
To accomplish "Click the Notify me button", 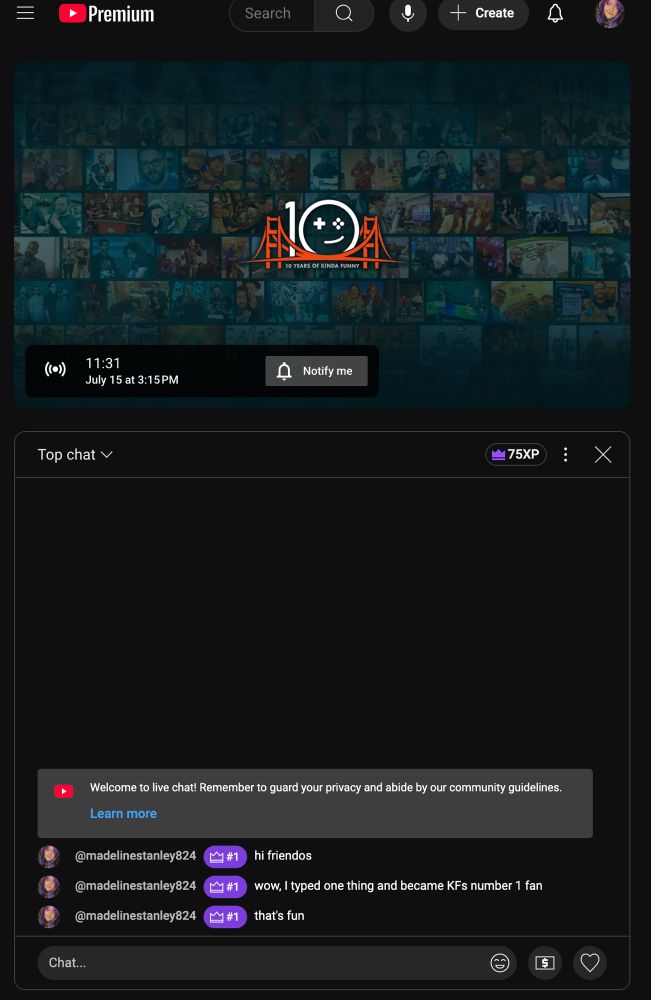I will coord(316,371).
